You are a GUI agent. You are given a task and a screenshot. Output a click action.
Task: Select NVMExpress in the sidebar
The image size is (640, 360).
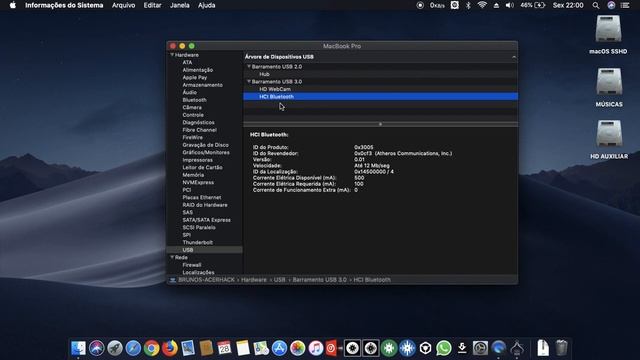[198, 182]
